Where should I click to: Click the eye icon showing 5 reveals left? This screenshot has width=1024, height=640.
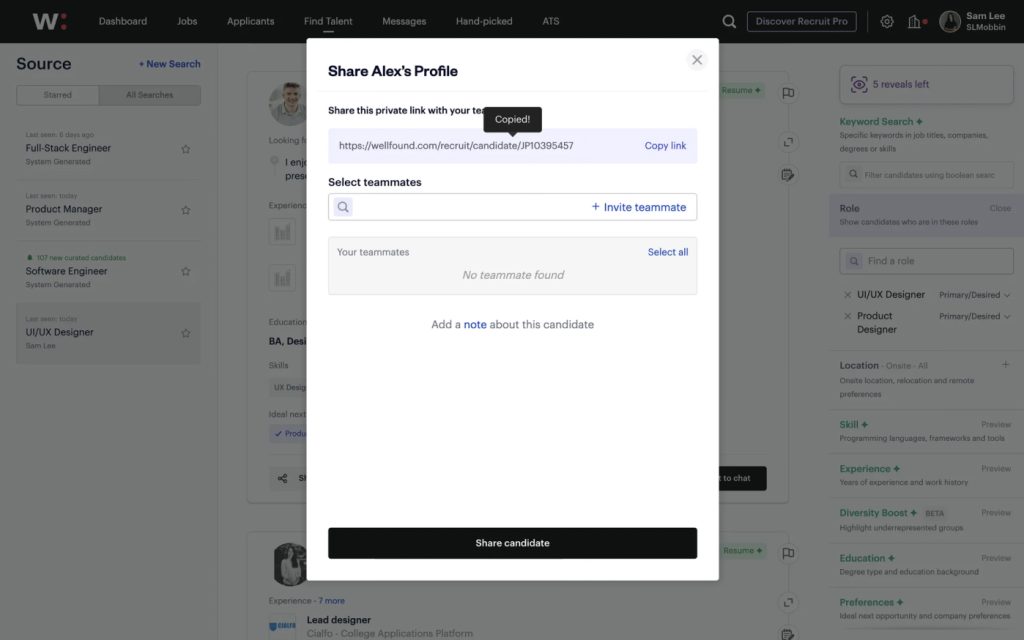[858, 85]
